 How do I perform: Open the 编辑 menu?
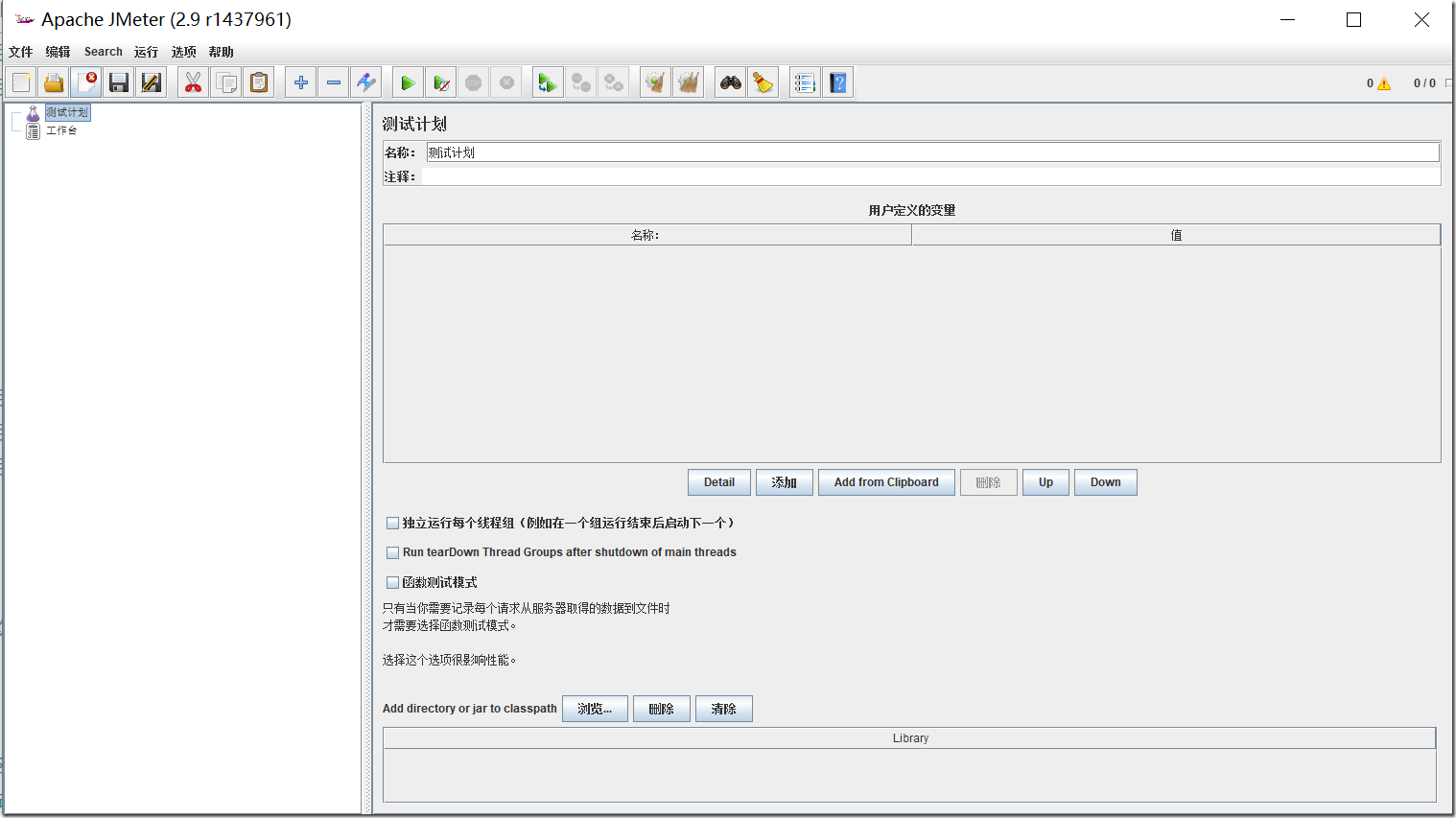58,52
